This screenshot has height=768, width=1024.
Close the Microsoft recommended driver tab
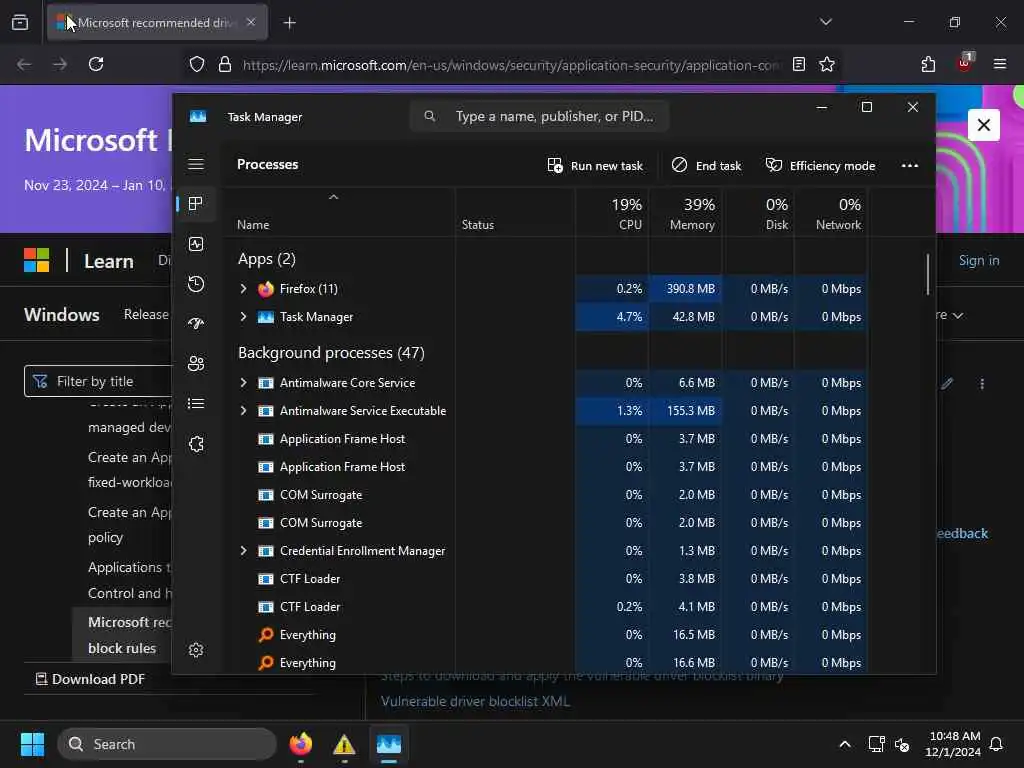coord(251,22)
